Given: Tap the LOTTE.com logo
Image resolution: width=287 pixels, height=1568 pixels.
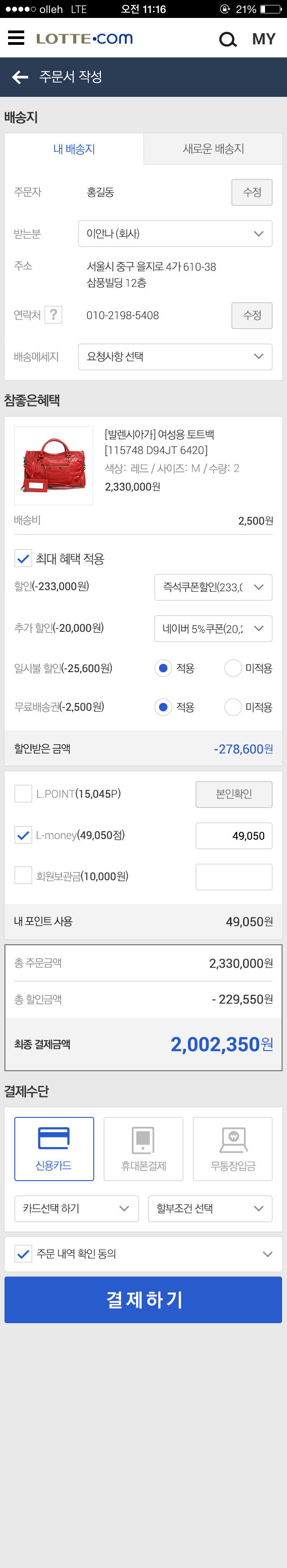Looking at the screenshot, I should tap(84, 39).
